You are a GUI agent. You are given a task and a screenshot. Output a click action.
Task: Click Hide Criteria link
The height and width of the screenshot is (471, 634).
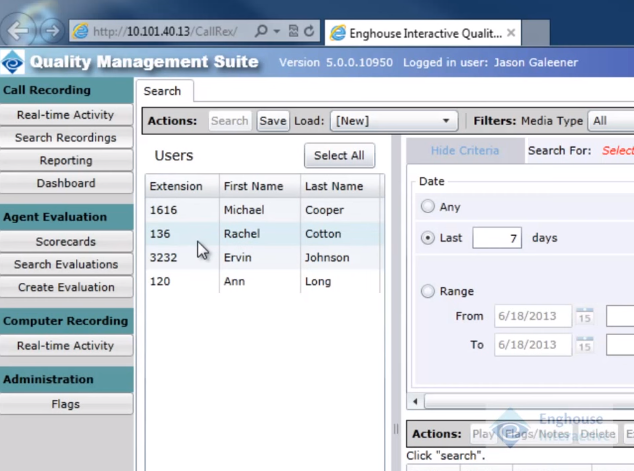pyautogui.click(x=465, y=151)
